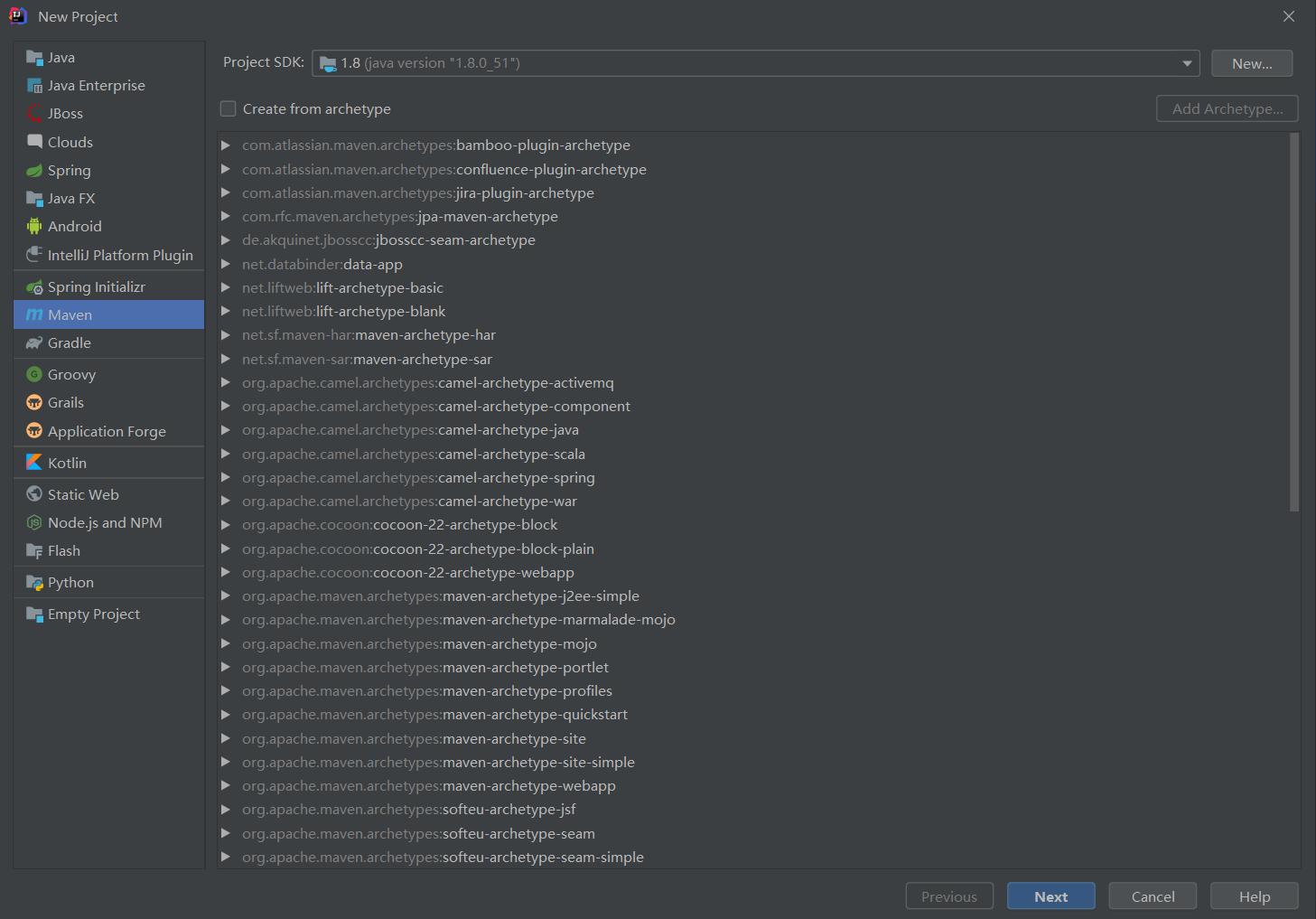Click the Spring leaf icon
The height and width of the screenshot is (919, 1316).
tap(34, 171)
